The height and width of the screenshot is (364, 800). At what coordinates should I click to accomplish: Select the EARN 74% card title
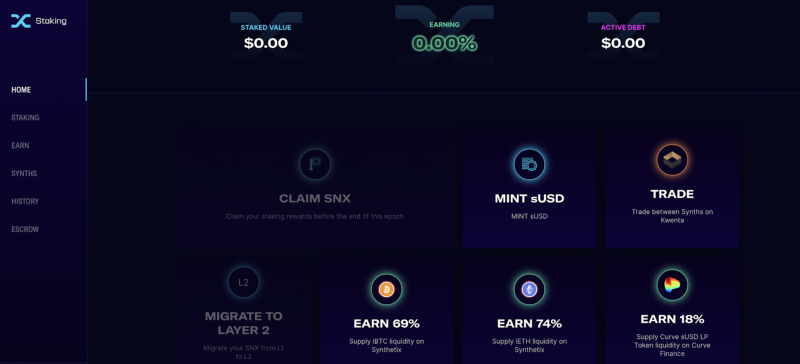pyautogui.click(x=529, y=324)
